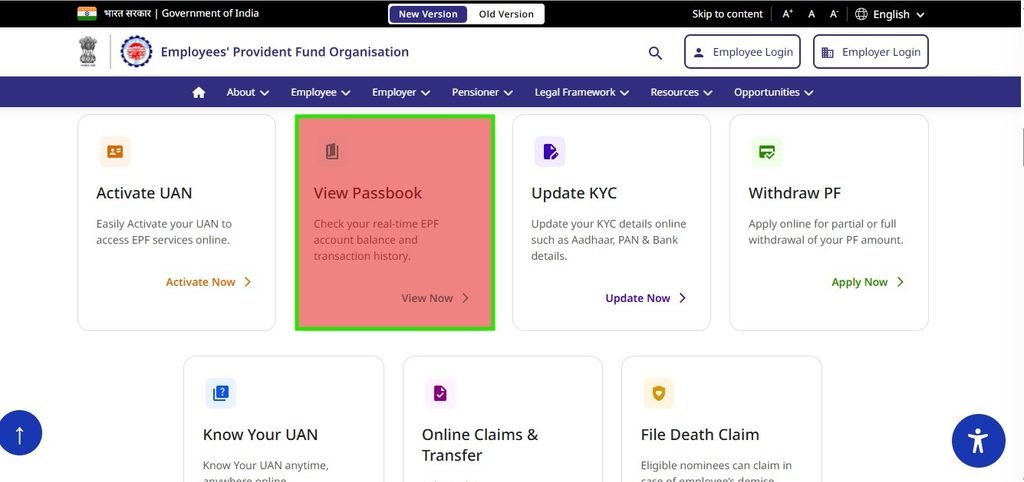Click the View Passbook book icon
The image size is (1024, 482).
332,152
